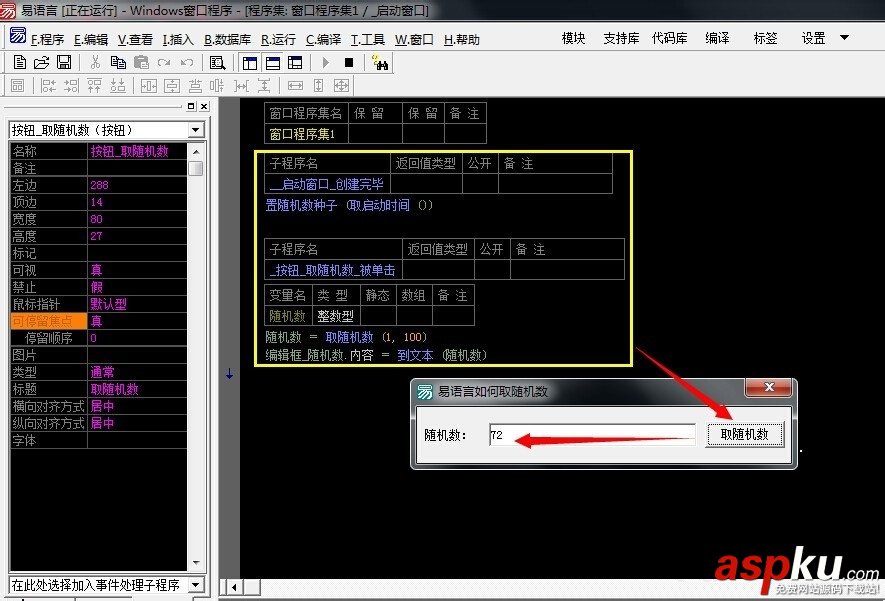Screen dimensions: 885x601
Task: Click the Run play triangle icon
Action: pyautogui.click(x=326, y=63)
